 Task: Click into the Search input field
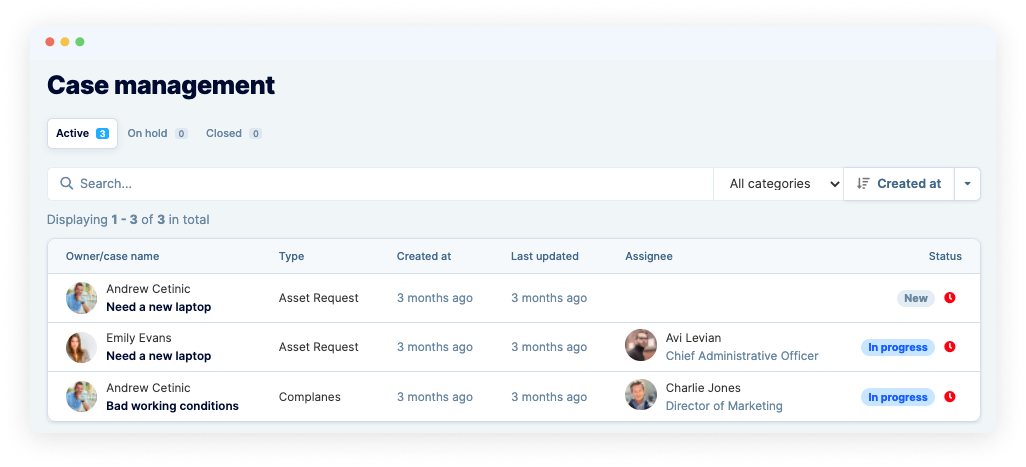(x=390, y=184)
